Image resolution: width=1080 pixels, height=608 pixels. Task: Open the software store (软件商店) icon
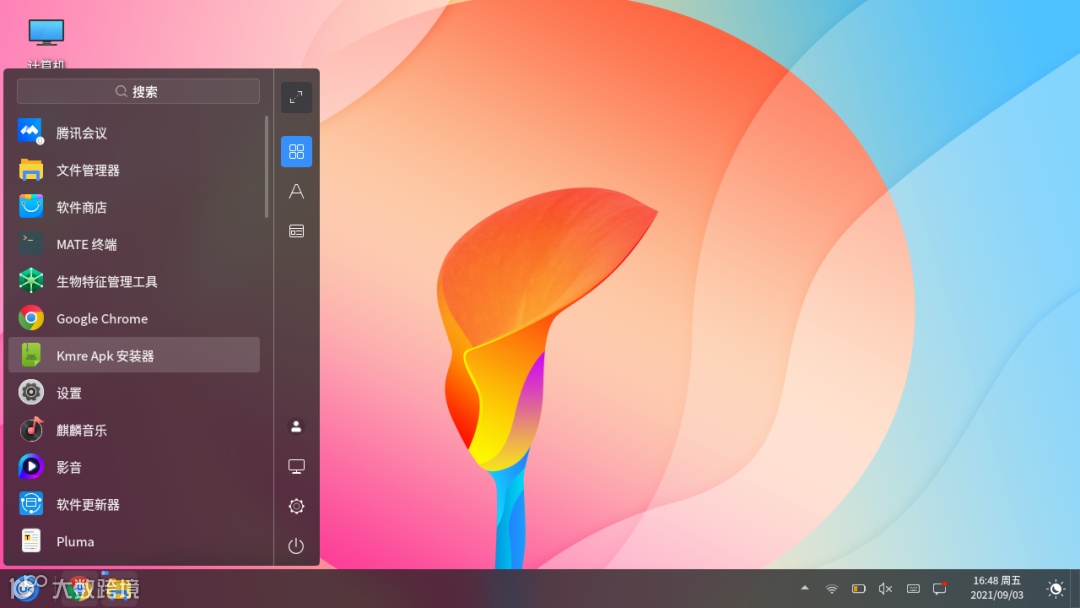[x=30, y=207]
